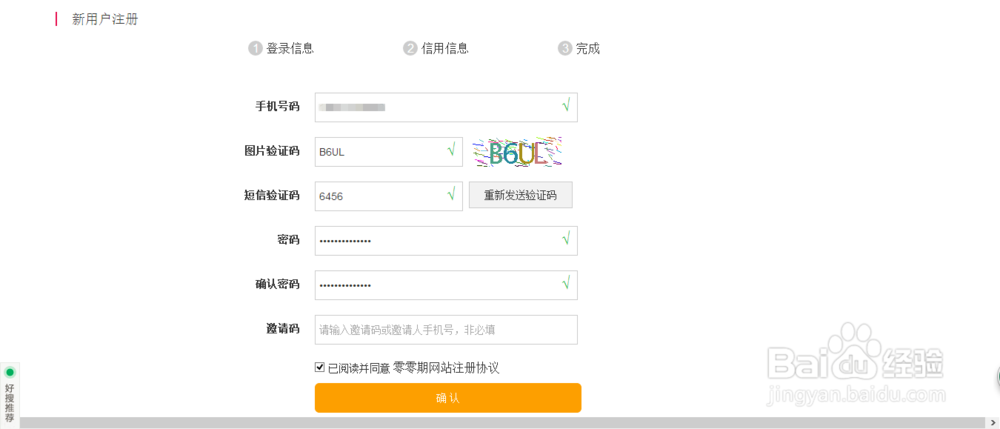The width and height of the screenshot is (1000, 429).
Task: Click the green dot 好搜推荐 sidebar icon
Action: pyautogui.click(x=10, y=372)
